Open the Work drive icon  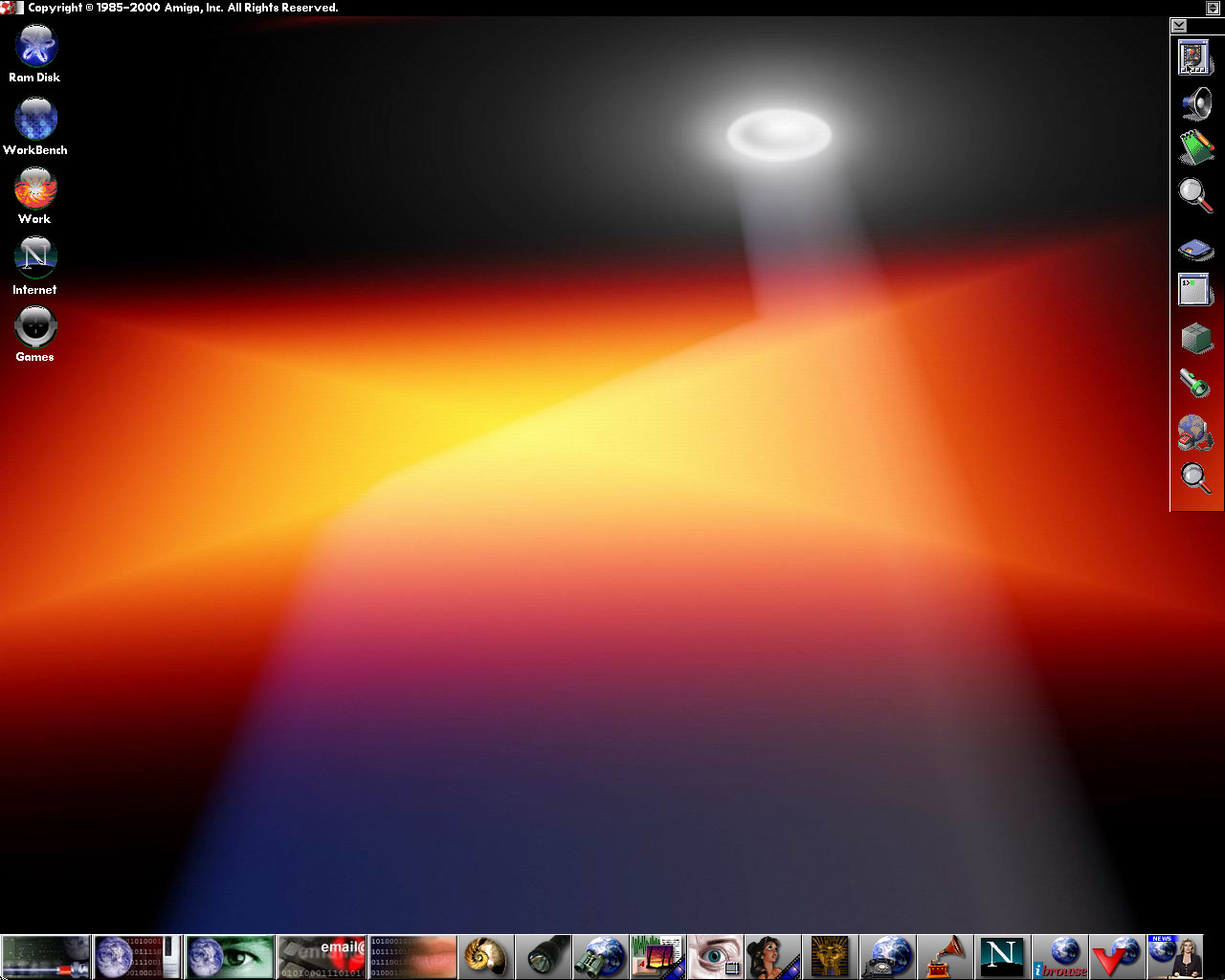[x=35, y=189]
